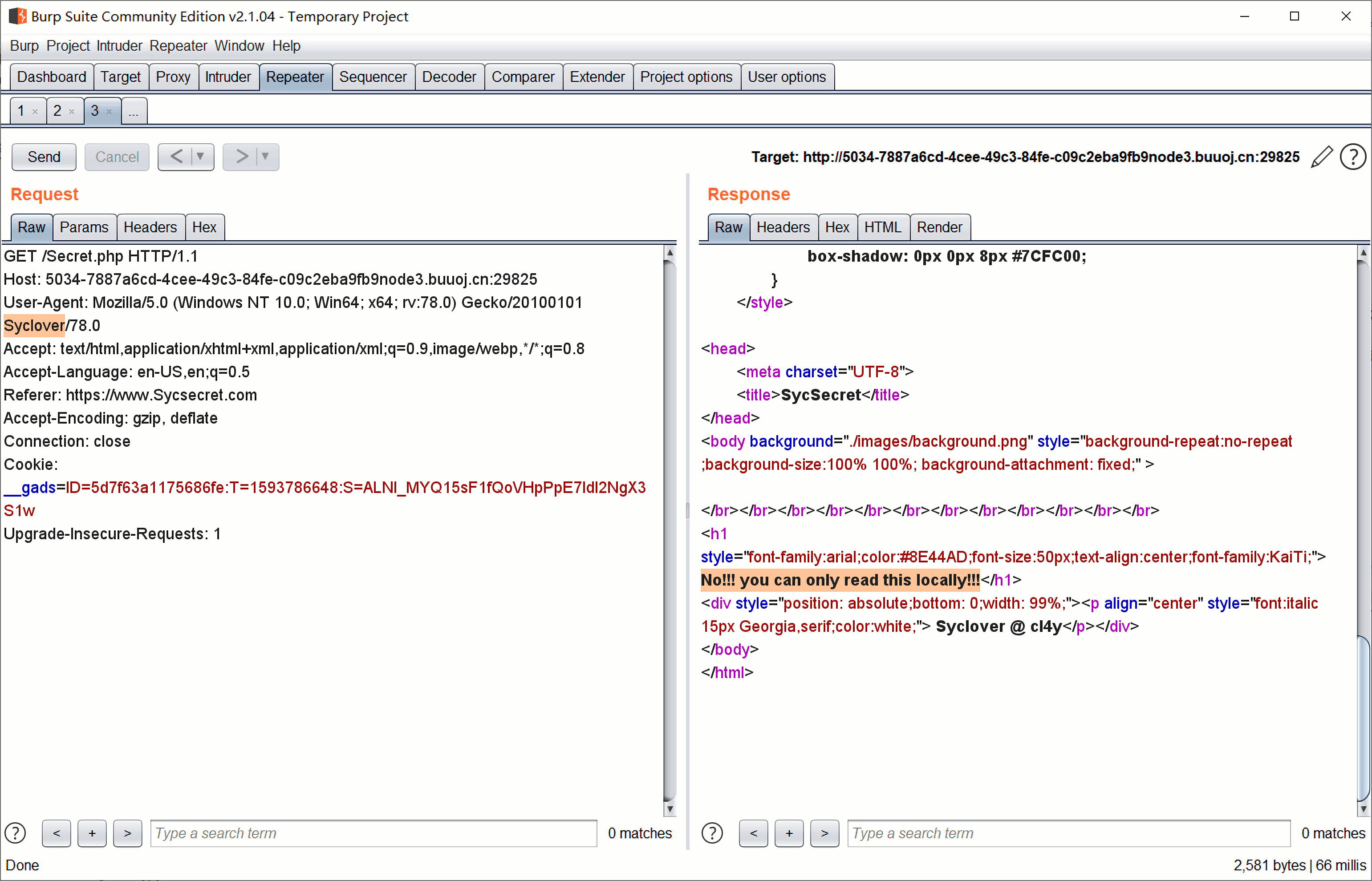
Task: Close Repeater tab 1
Action: point(35,112)
